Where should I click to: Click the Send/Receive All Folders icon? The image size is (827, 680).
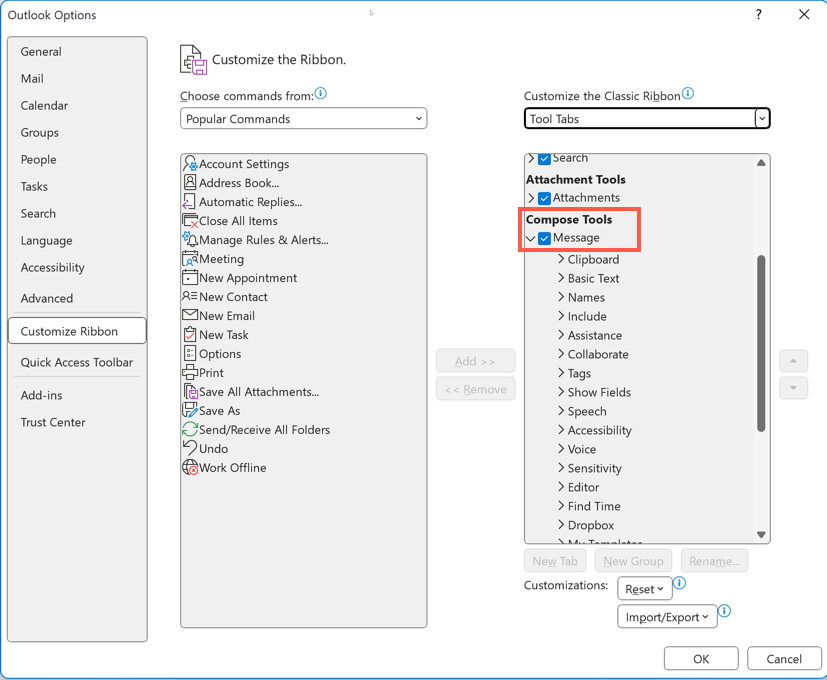tap(190, 429)
